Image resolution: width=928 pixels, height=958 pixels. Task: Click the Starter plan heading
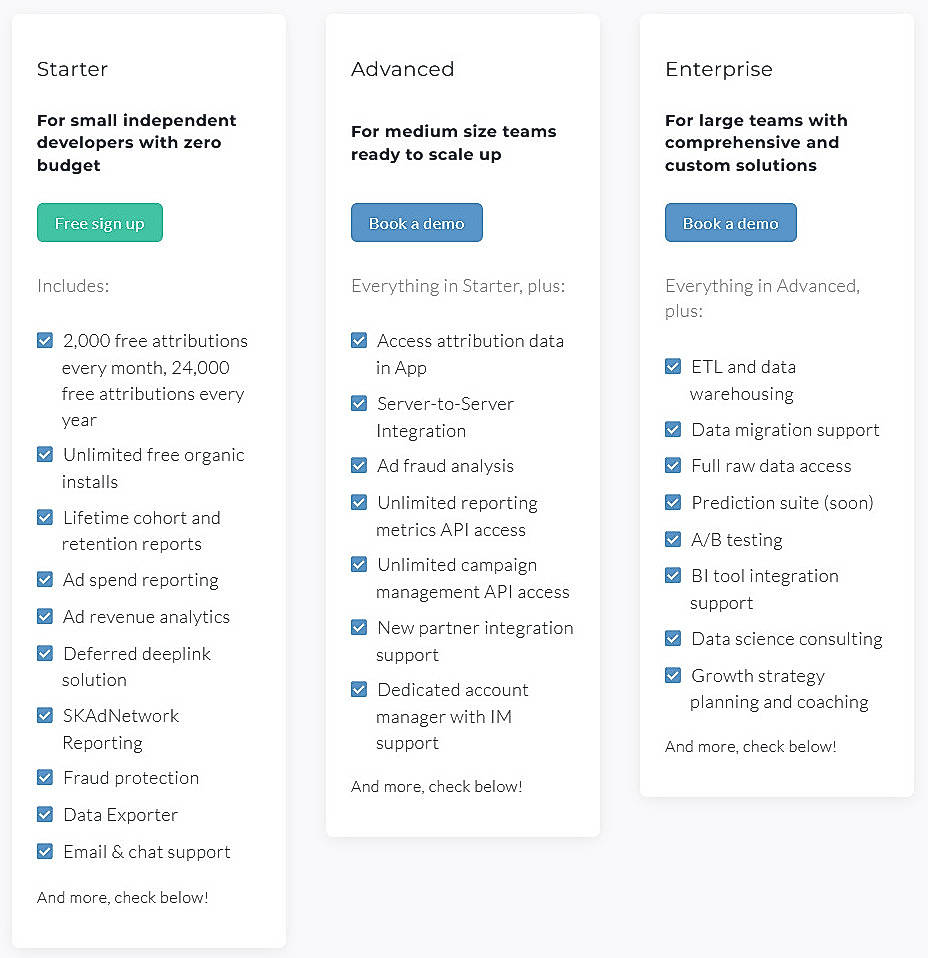click(x=72, y=69)
